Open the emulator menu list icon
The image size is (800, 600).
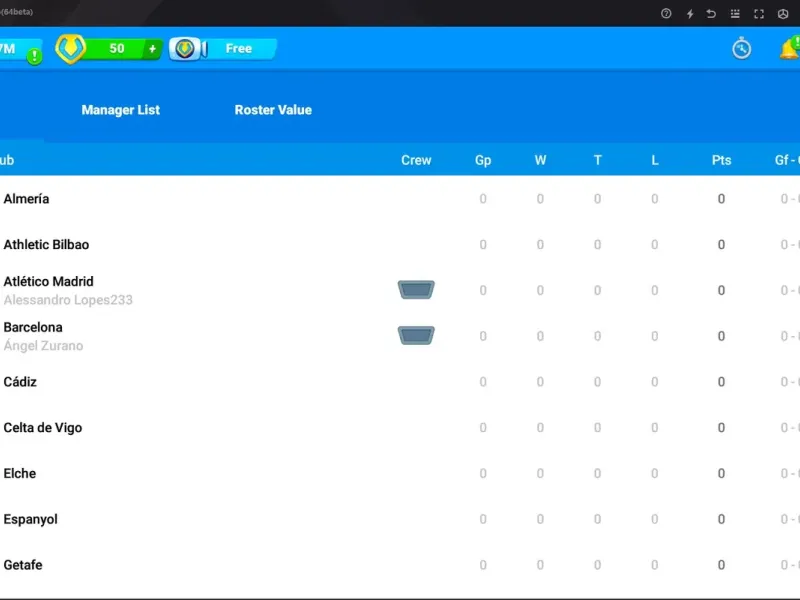click(x=735, y=14)
